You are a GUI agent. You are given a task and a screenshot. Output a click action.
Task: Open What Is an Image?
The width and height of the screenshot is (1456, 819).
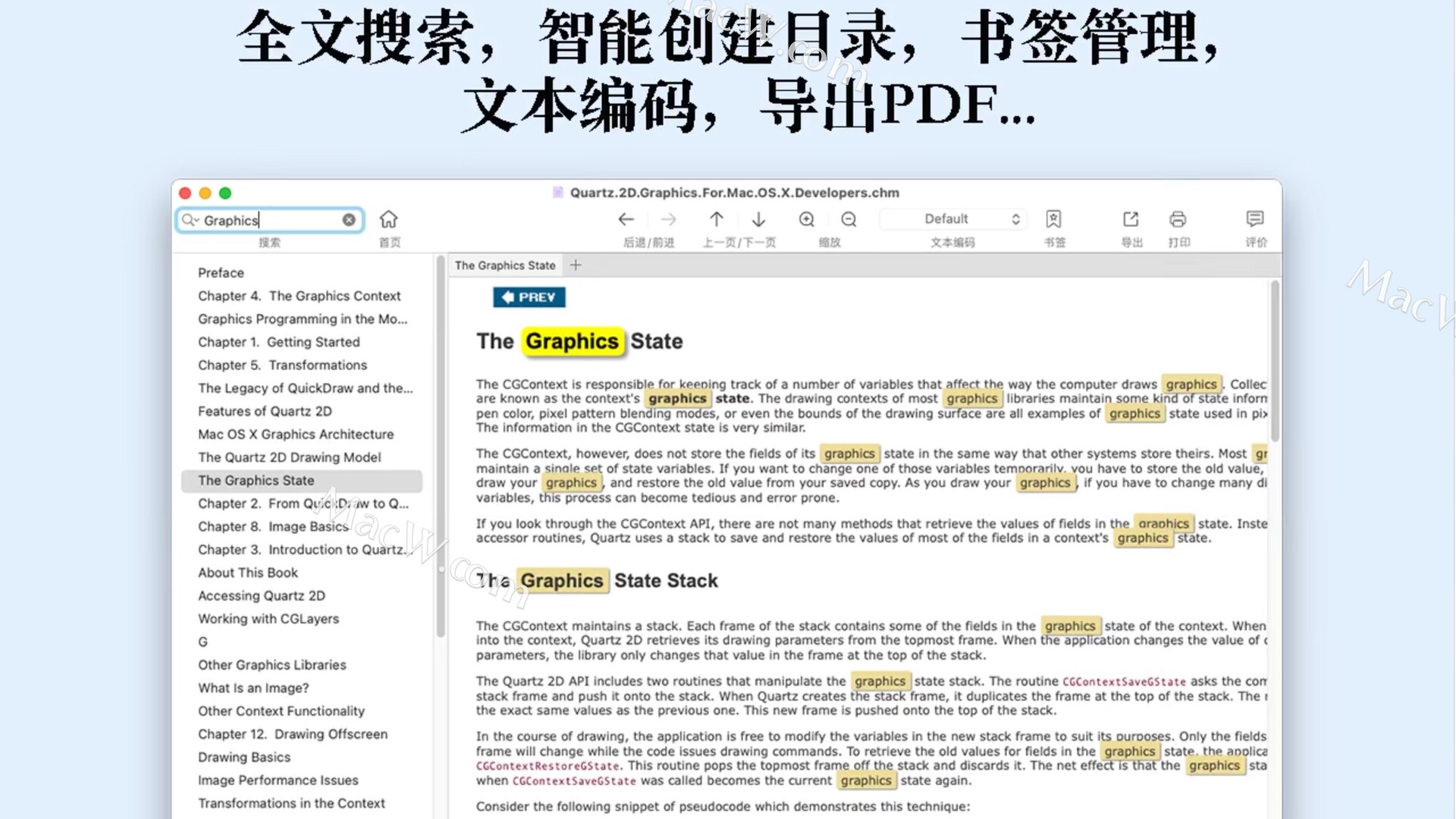point(253,688)
